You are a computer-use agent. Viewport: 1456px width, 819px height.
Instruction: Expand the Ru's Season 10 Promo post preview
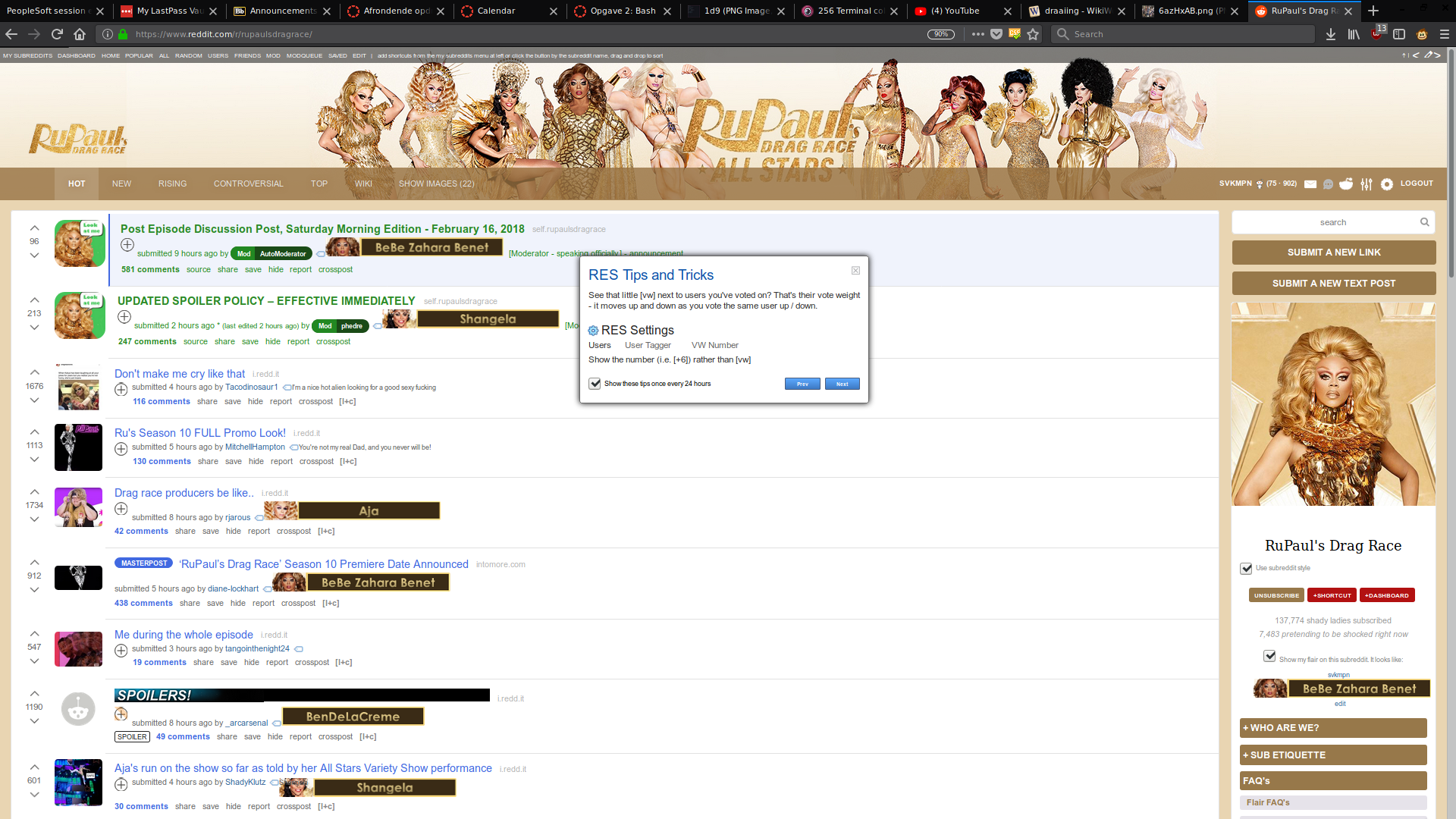(x=121, y=449)
